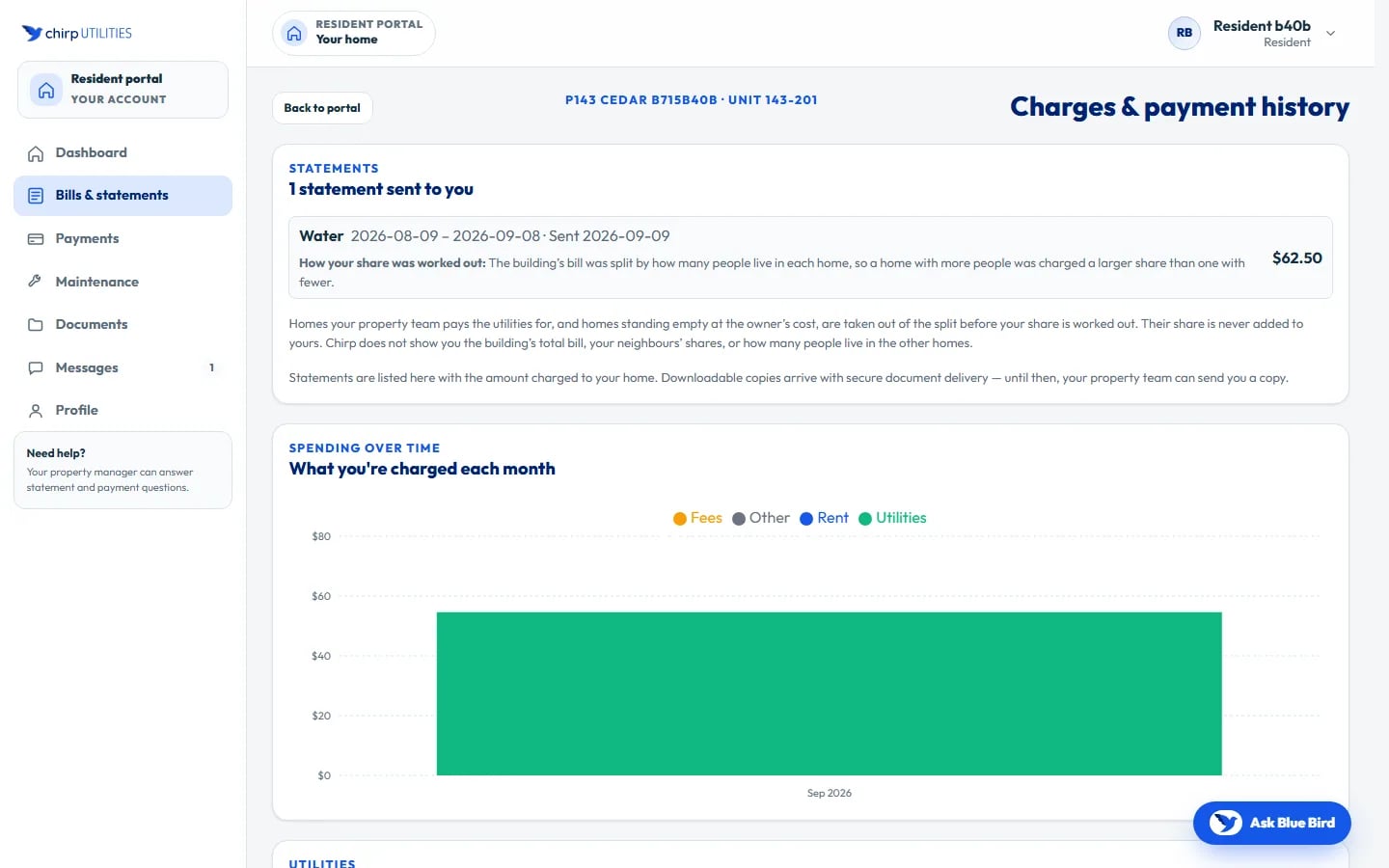Screen dimensions: 1389x868
Task: Click the Messages unread count badge
Action: coord(212,367)
